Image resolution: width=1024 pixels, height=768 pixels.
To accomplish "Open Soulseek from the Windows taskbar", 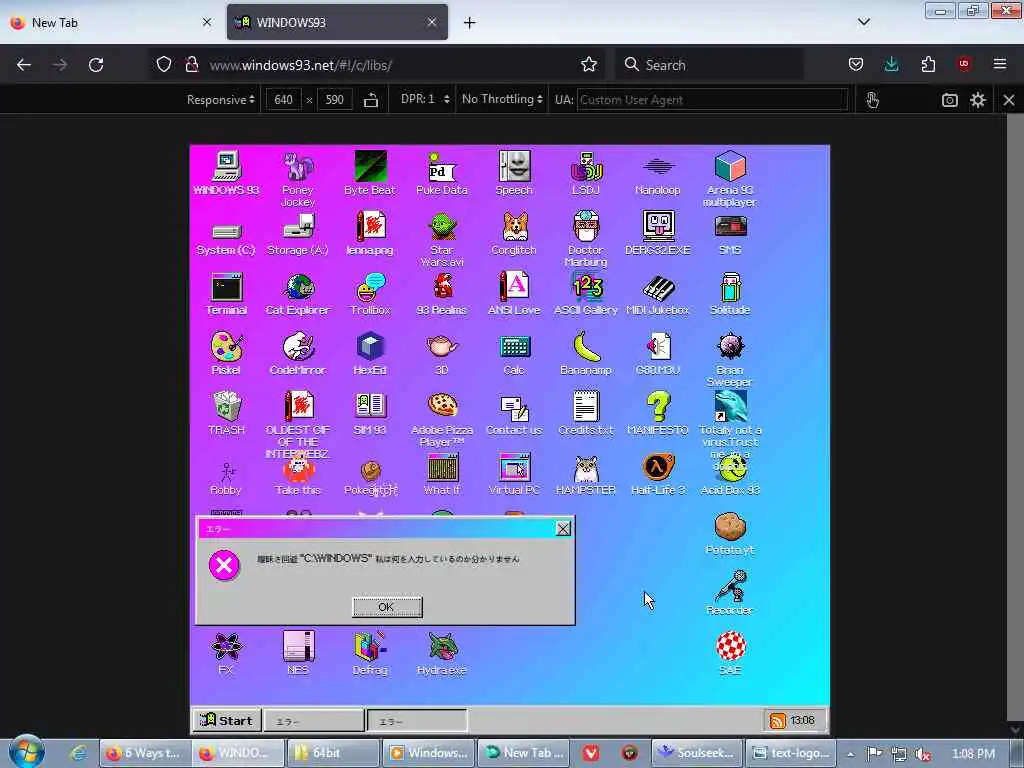I will point(697,753).
